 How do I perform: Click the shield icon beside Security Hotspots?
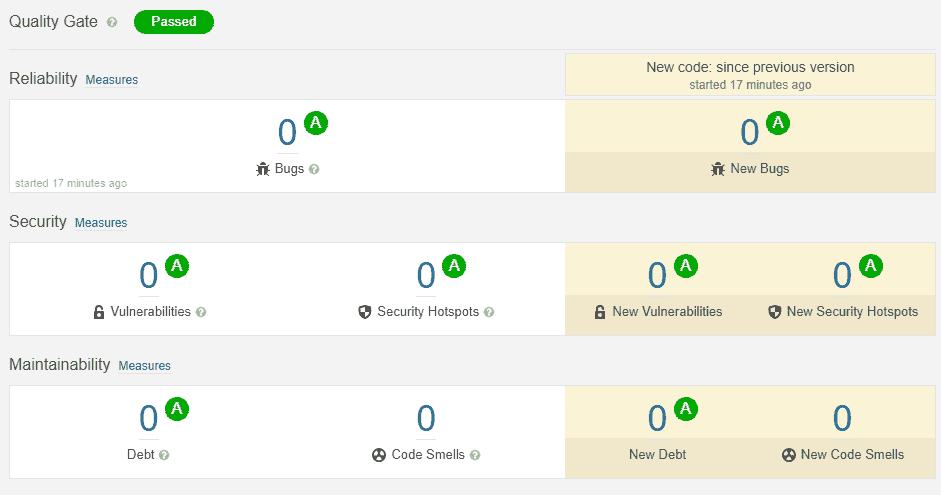(x=364, y=312)
